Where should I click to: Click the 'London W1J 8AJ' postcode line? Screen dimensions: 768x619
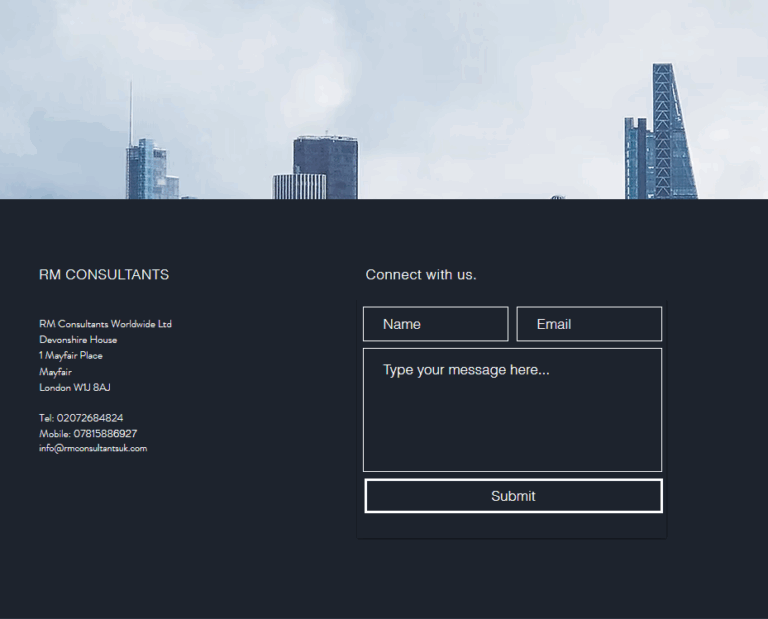coord(74,387)
